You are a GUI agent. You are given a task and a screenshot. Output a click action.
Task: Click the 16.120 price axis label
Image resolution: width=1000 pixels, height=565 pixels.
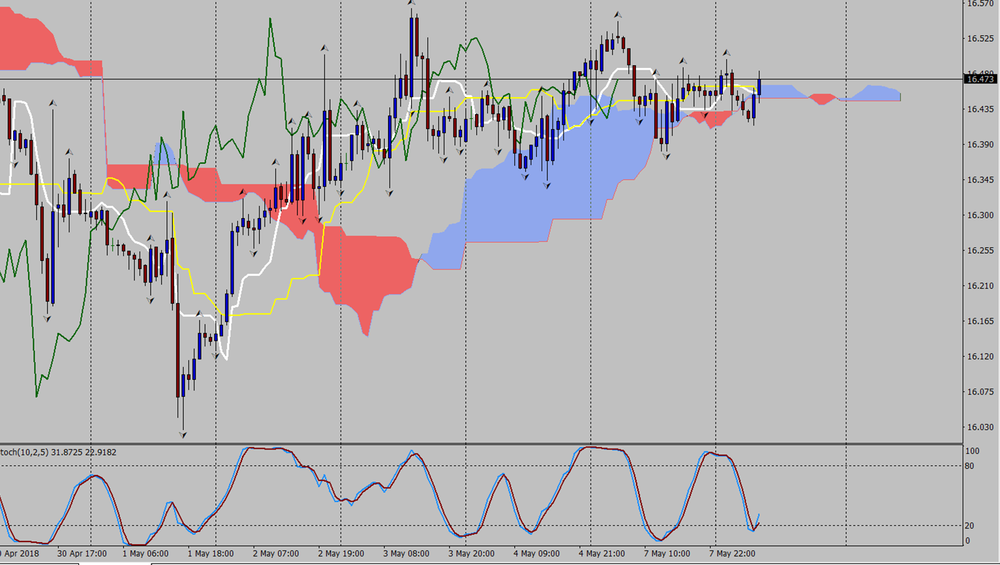point(980,356)
